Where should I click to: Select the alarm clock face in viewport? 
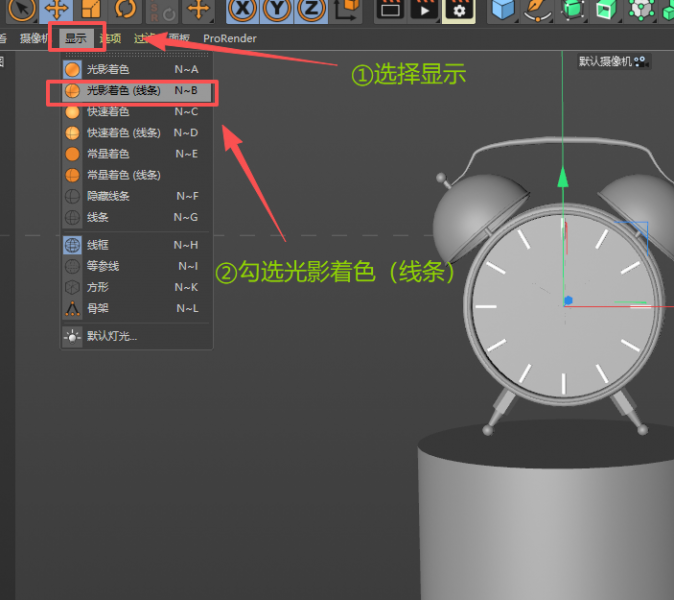pyautogui.click(x=563, y=305)
